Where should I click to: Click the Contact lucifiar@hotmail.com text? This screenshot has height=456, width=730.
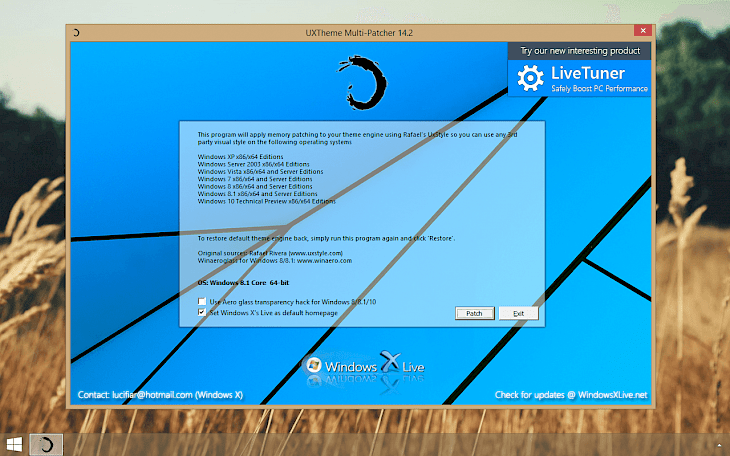coord(160,395)
